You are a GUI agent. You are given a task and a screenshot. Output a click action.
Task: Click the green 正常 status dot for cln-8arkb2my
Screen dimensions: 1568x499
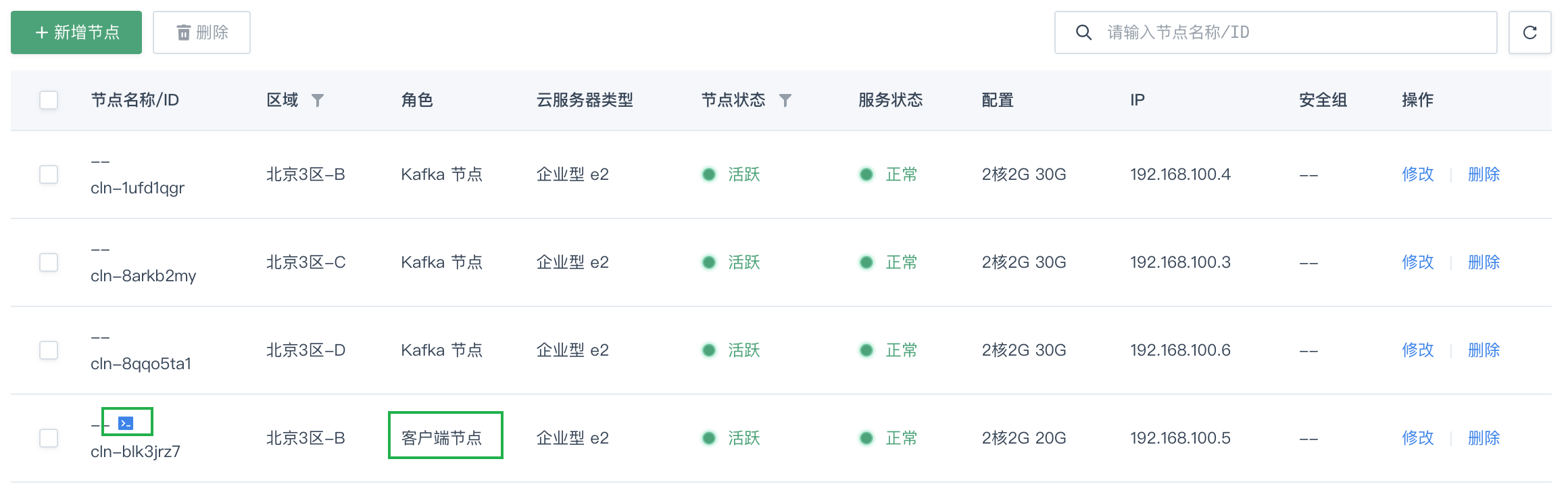coord(867,262)
